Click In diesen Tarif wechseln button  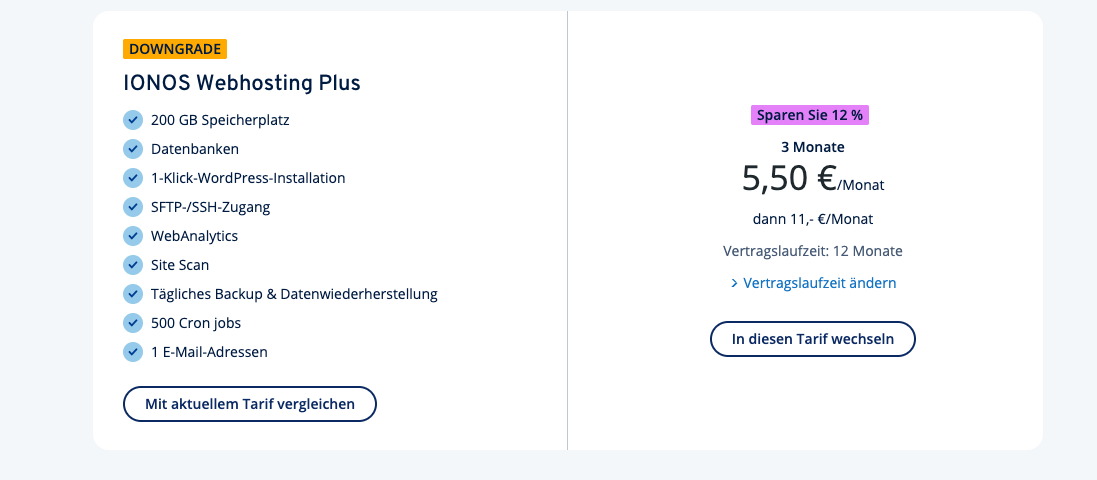click(x=813, y=339)
